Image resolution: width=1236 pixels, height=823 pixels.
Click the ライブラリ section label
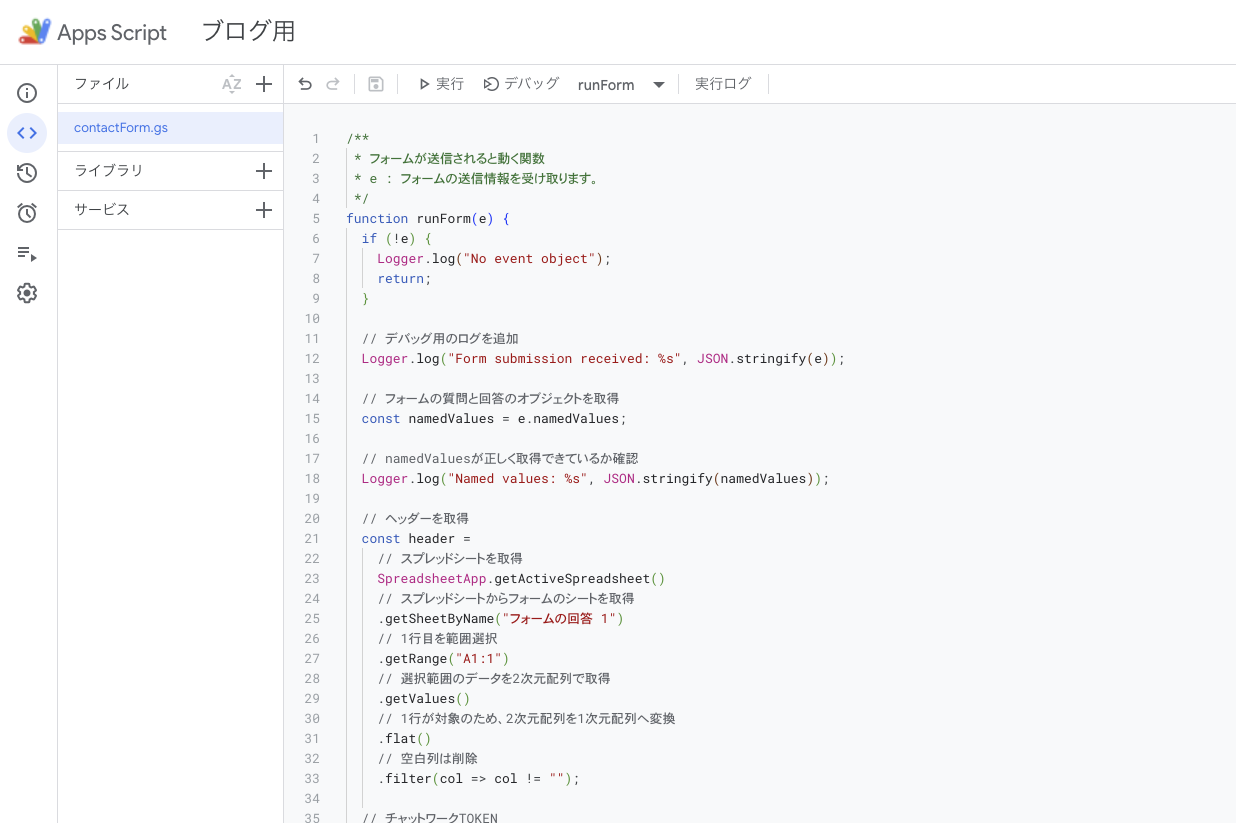(108, 171)
